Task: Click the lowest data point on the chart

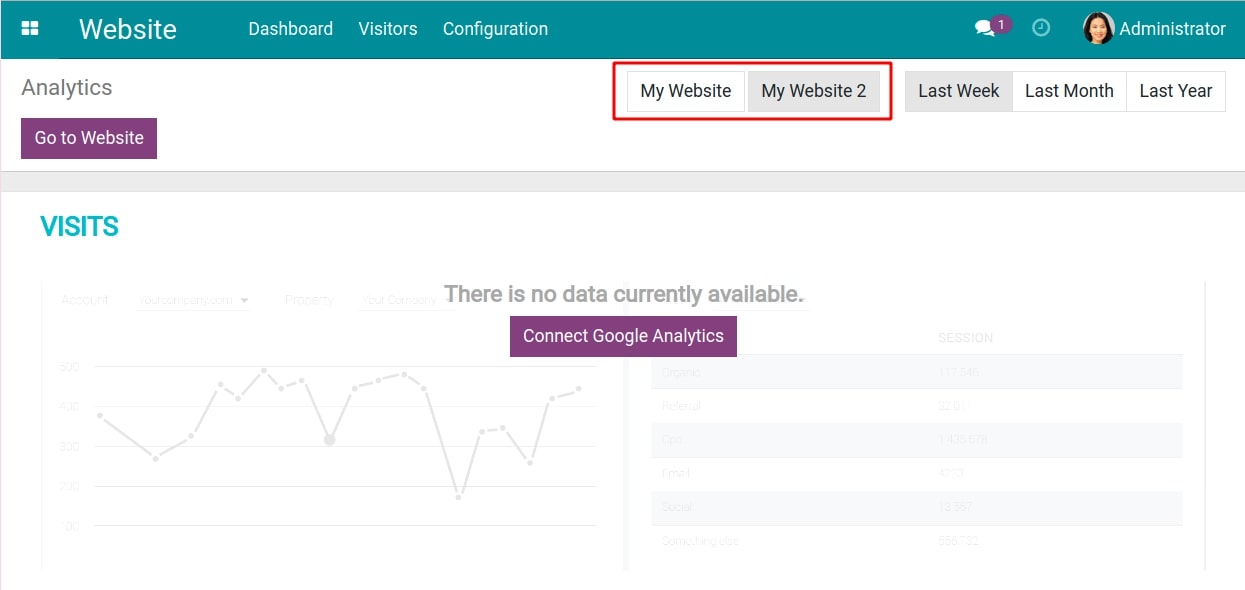Action: pos(459,496)
